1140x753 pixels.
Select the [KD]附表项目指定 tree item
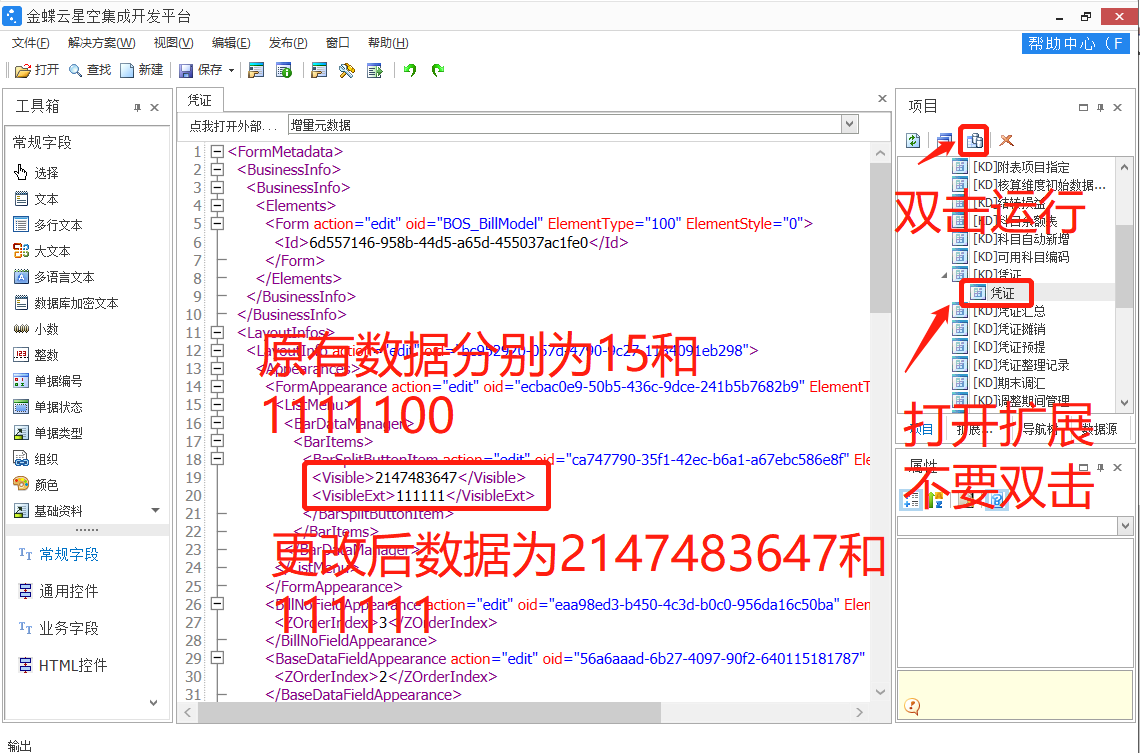pyautogui.click(x=1011, y=167)
